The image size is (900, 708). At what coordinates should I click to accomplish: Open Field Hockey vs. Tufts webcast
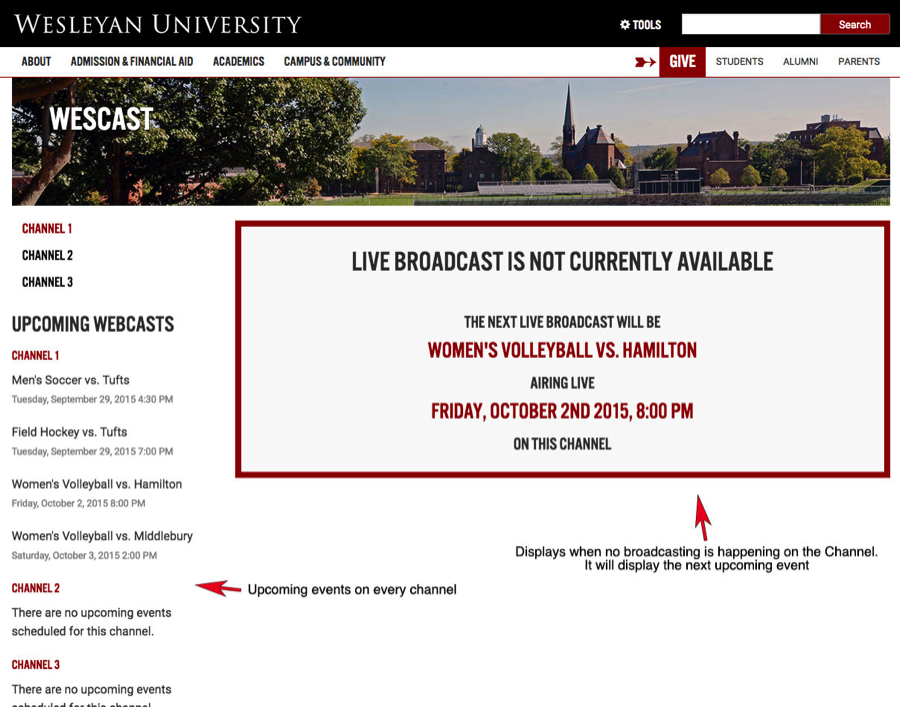pos(69,432)
